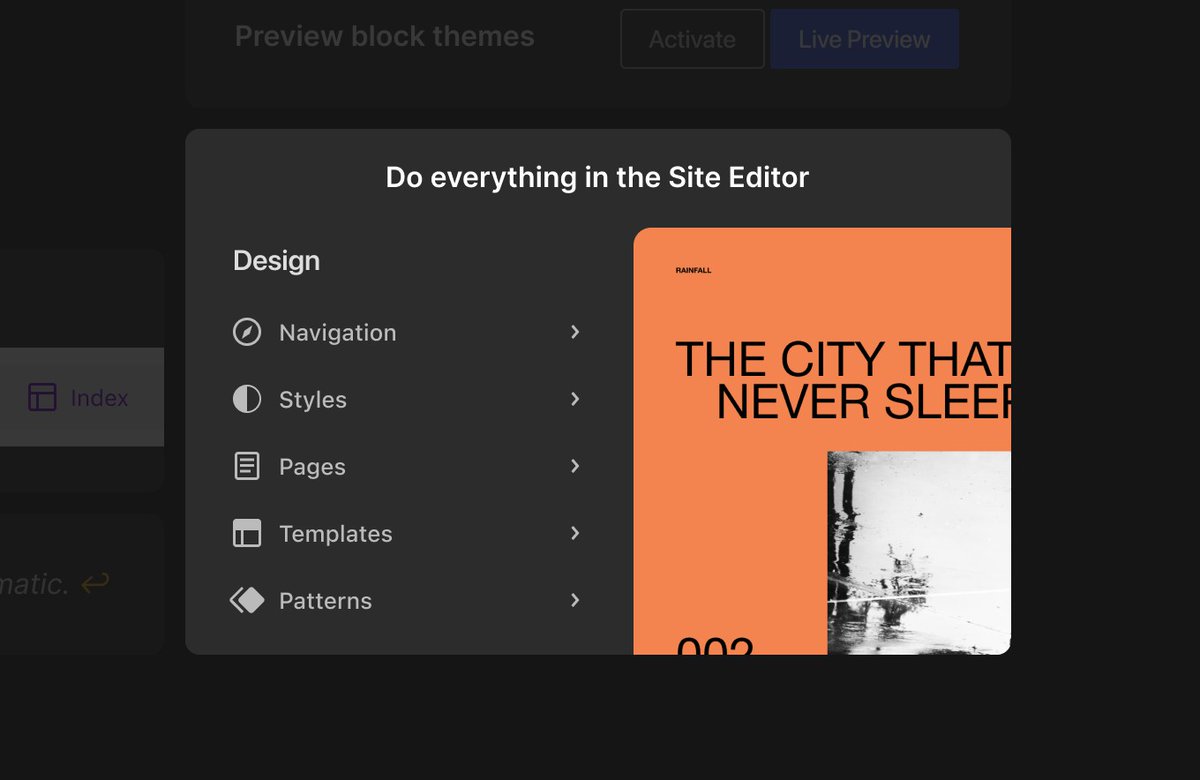The image size is (1200, 780).
Task: Select the Index menu entry
Action: tap(98, 397)
